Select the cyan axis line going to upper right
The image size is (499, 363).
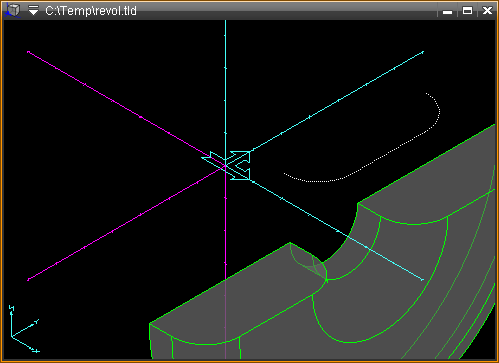click(x=337, y=101)
